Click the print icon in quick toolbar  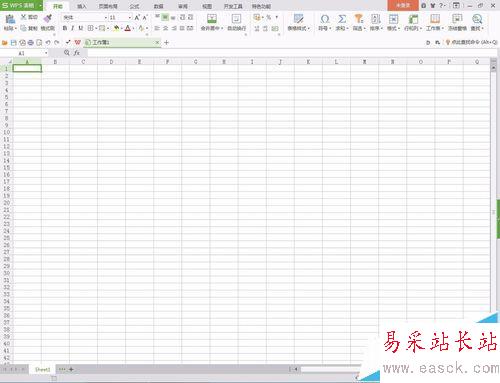point(31,43)
